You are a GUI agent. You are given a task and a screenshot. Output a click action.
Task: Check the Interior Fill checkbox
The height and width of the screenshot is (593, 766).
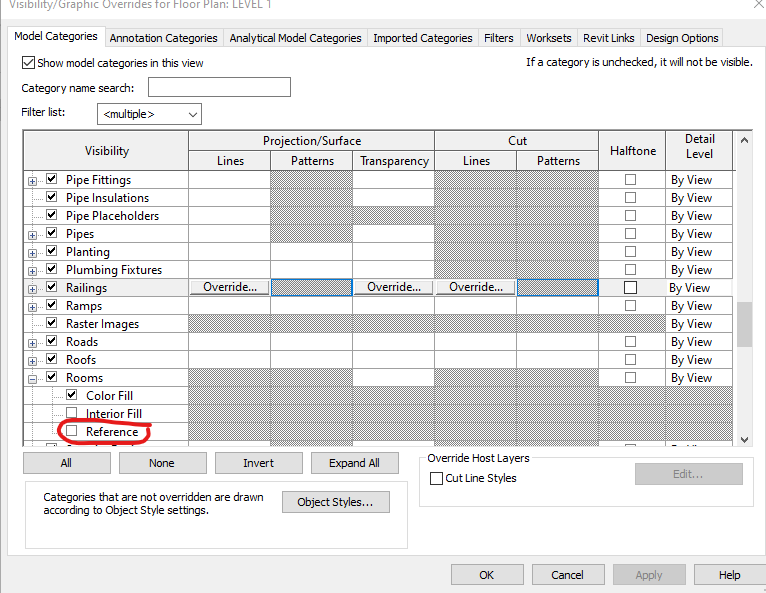click(x=71, y=413)
